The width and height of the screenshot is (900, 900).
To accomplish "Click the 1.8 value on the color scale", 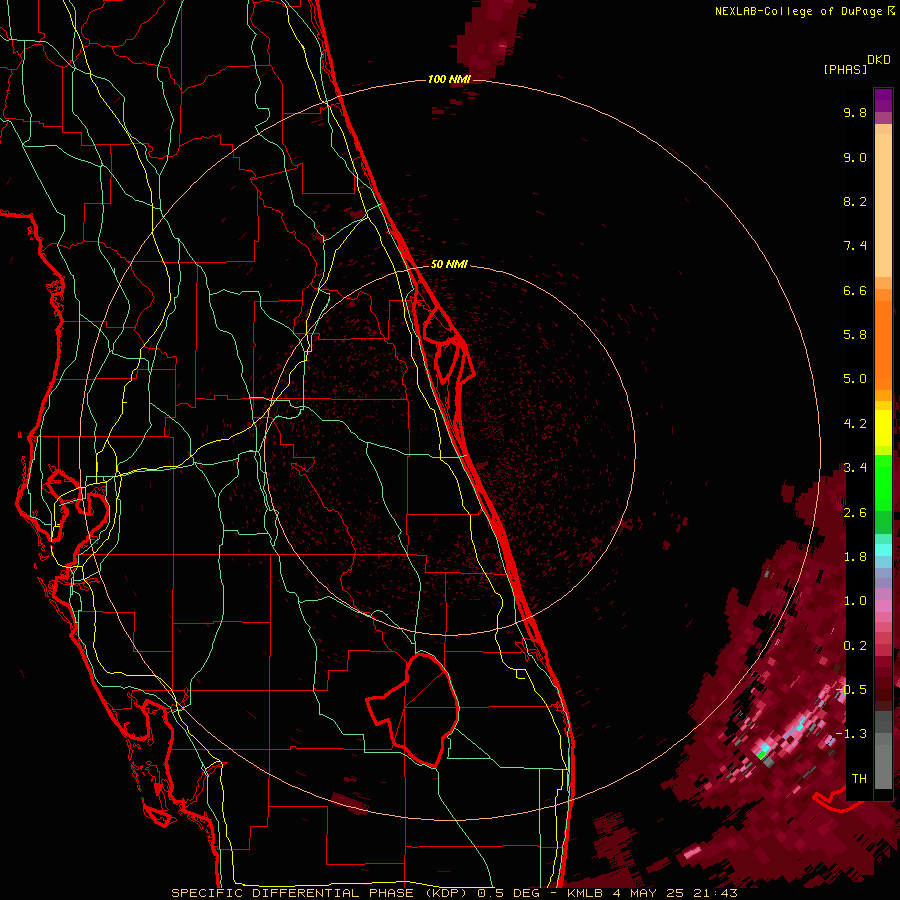I will point(855,557).
